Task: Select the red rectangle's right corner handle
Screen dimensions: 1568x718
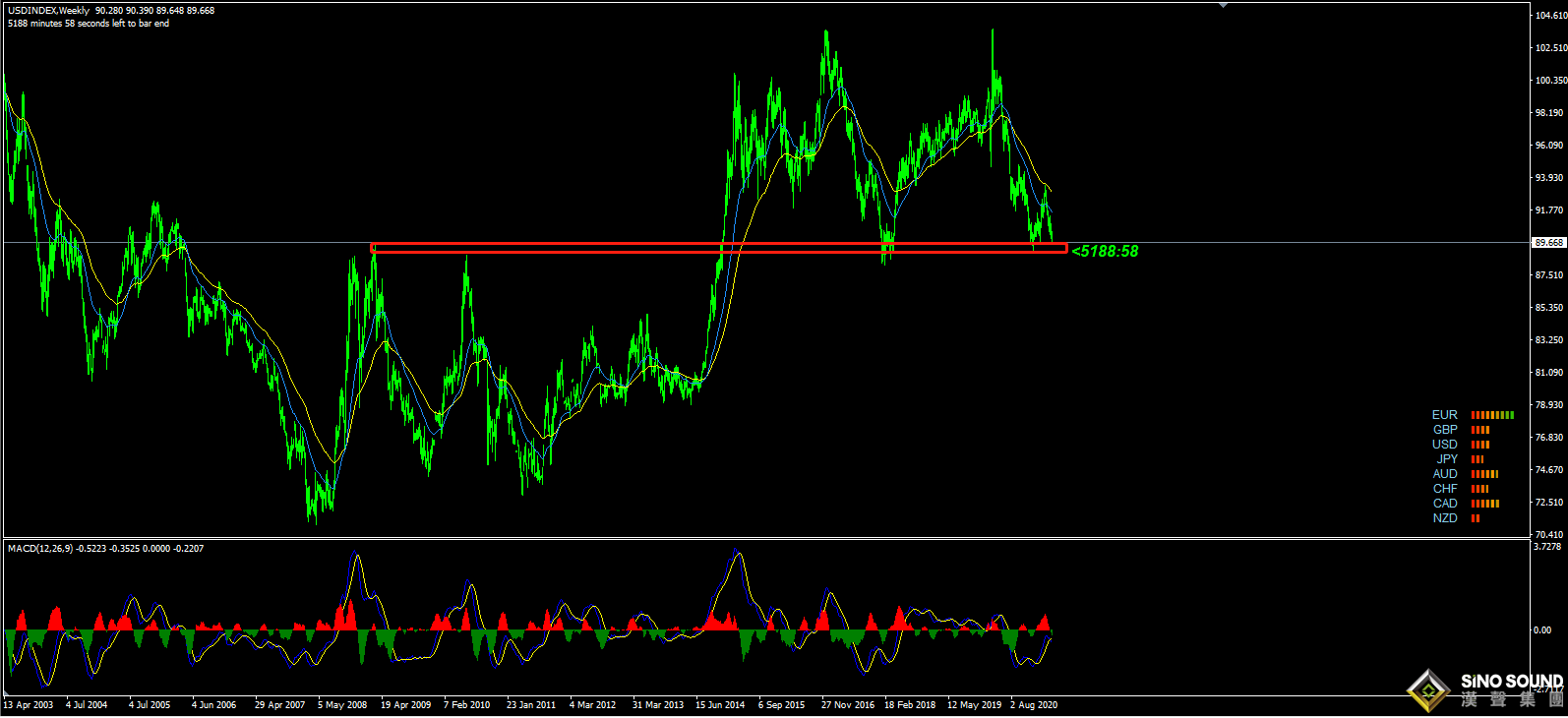Action: (1065, 248)
